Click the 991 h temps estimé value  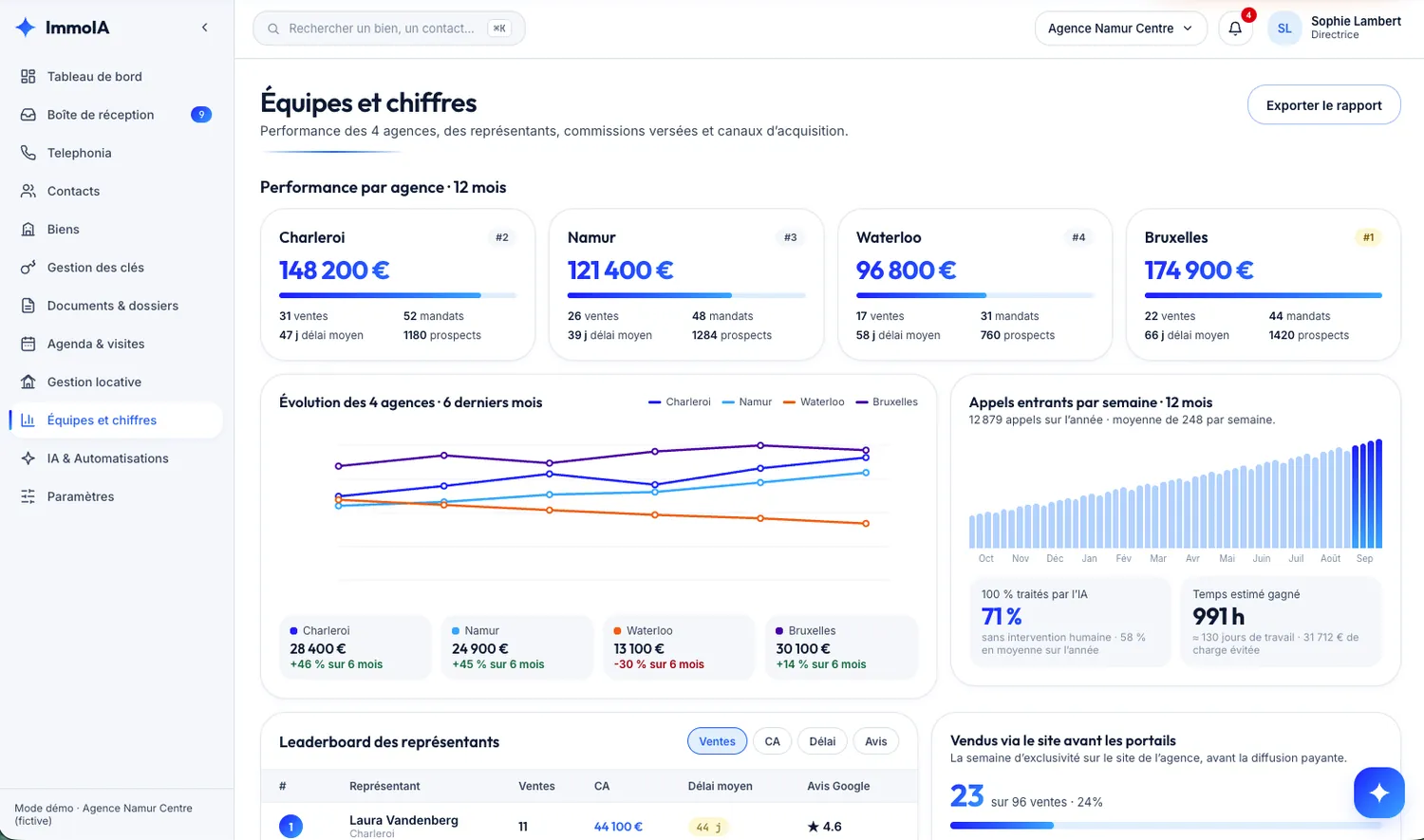[1218, 617]
